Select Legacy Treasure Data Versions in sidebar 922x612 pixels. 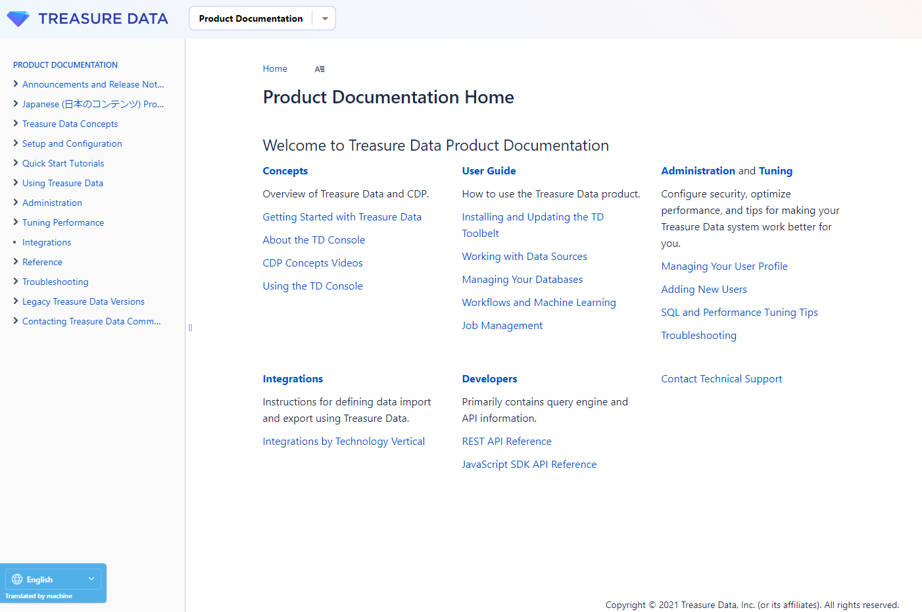pyautogui.click(x=83, y=302)
